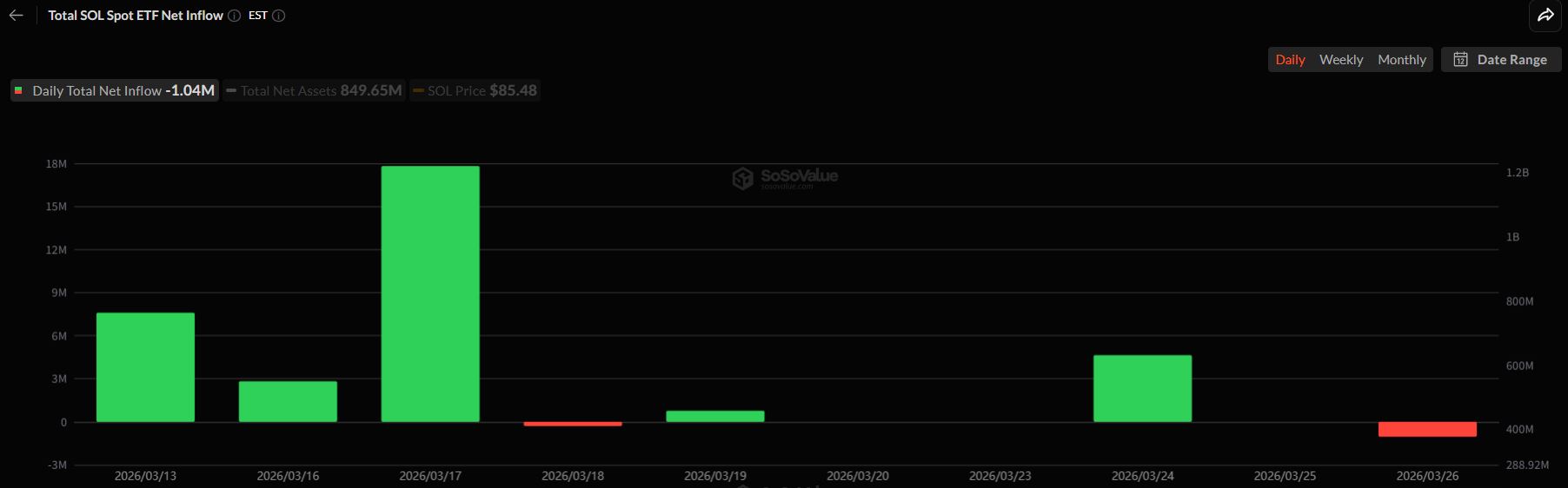This screenshot has height=488, width=1568.
Task: Click the small red bar for 2026/03/18
Action: [x=573, y=424]
